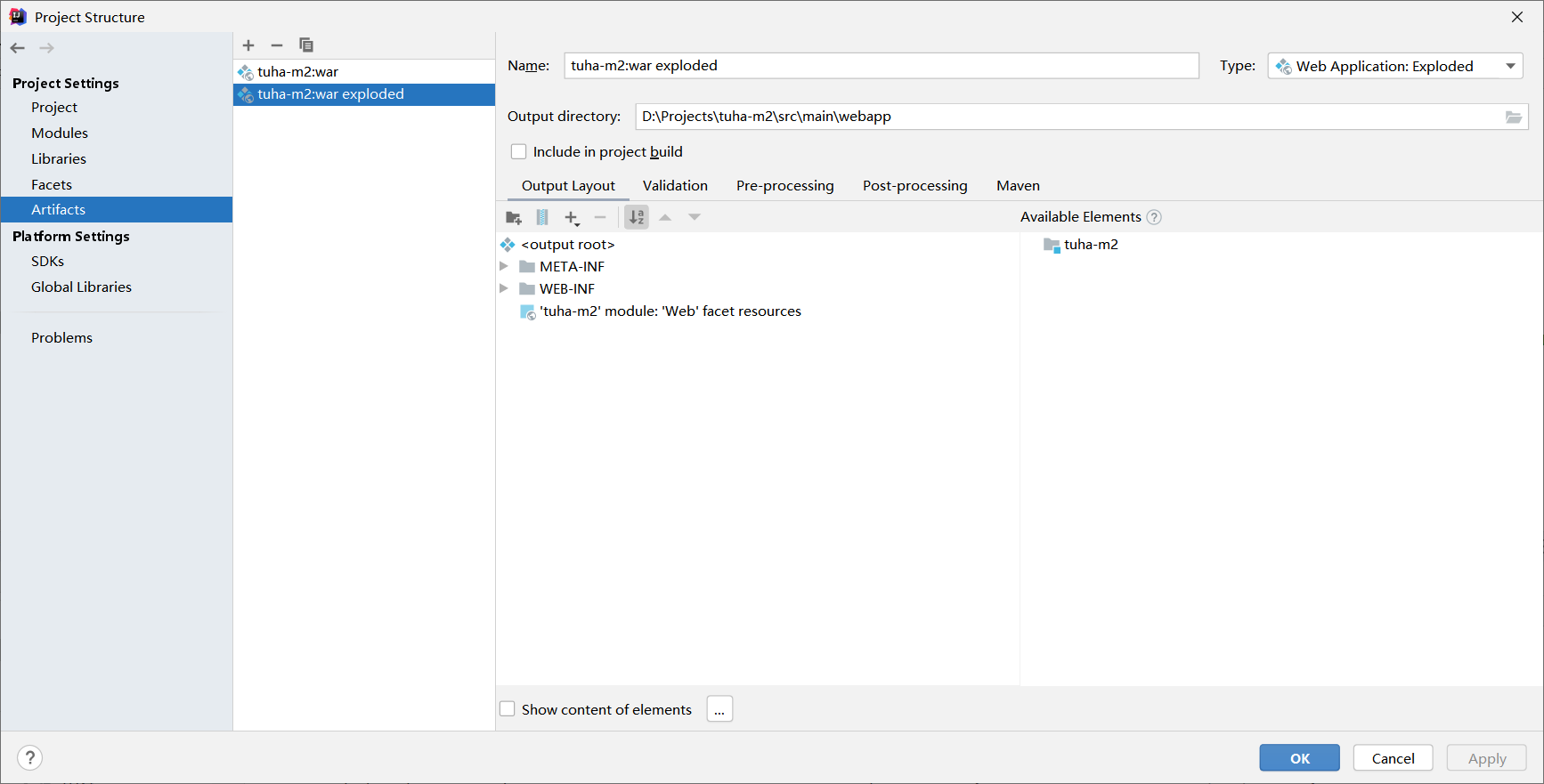This screenshot has height=784, width=1544.
Task: Click the add artifact plus icon
Action: coord(248,45)
